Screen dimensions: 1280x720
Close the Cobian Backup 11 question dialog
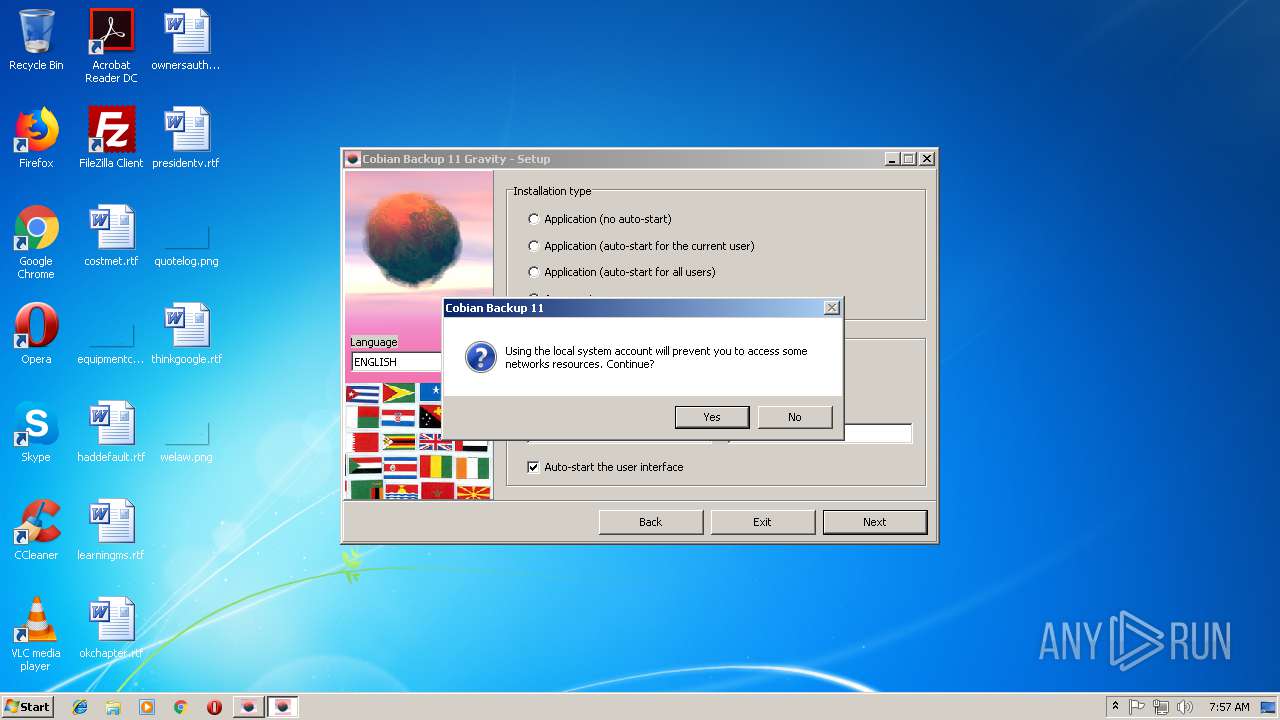point(831,308)
